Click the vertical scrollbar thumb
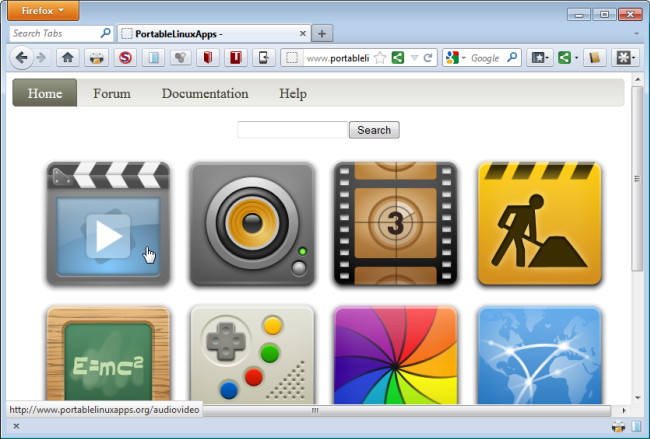The width and height of the screenshot is (650, 439). click(x=637, y=179)
